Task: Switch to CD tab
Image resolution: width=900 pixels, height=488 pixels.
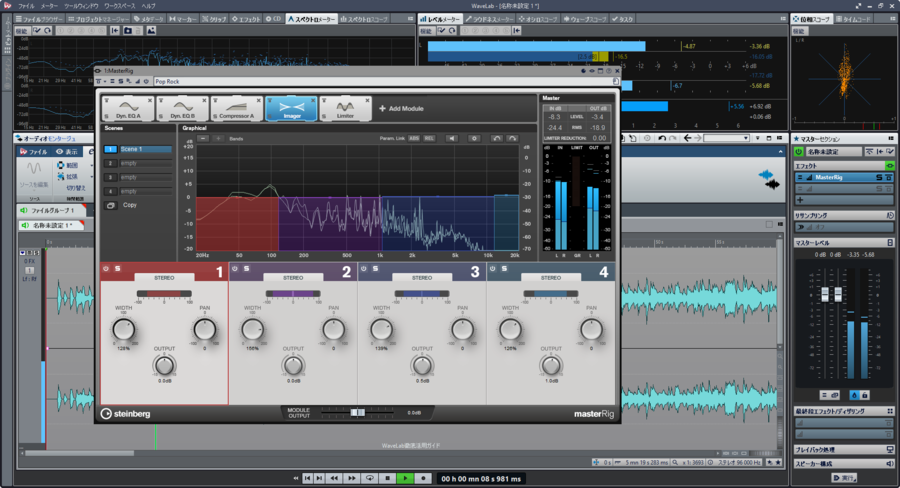Action: pyautogui.click(x=273, y=19)
